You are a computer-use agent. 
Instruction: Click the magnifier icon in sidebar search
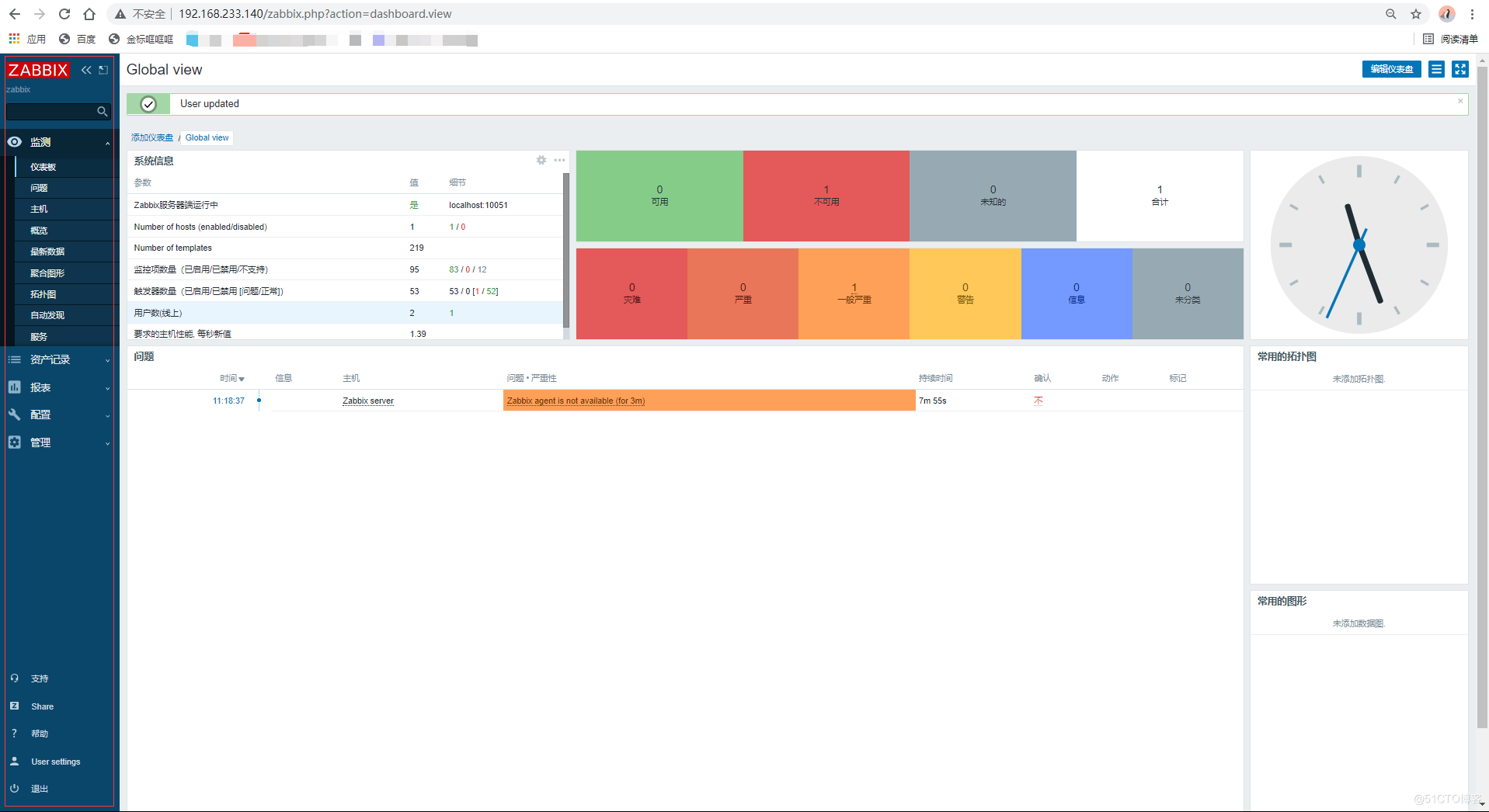pos(102,112)
